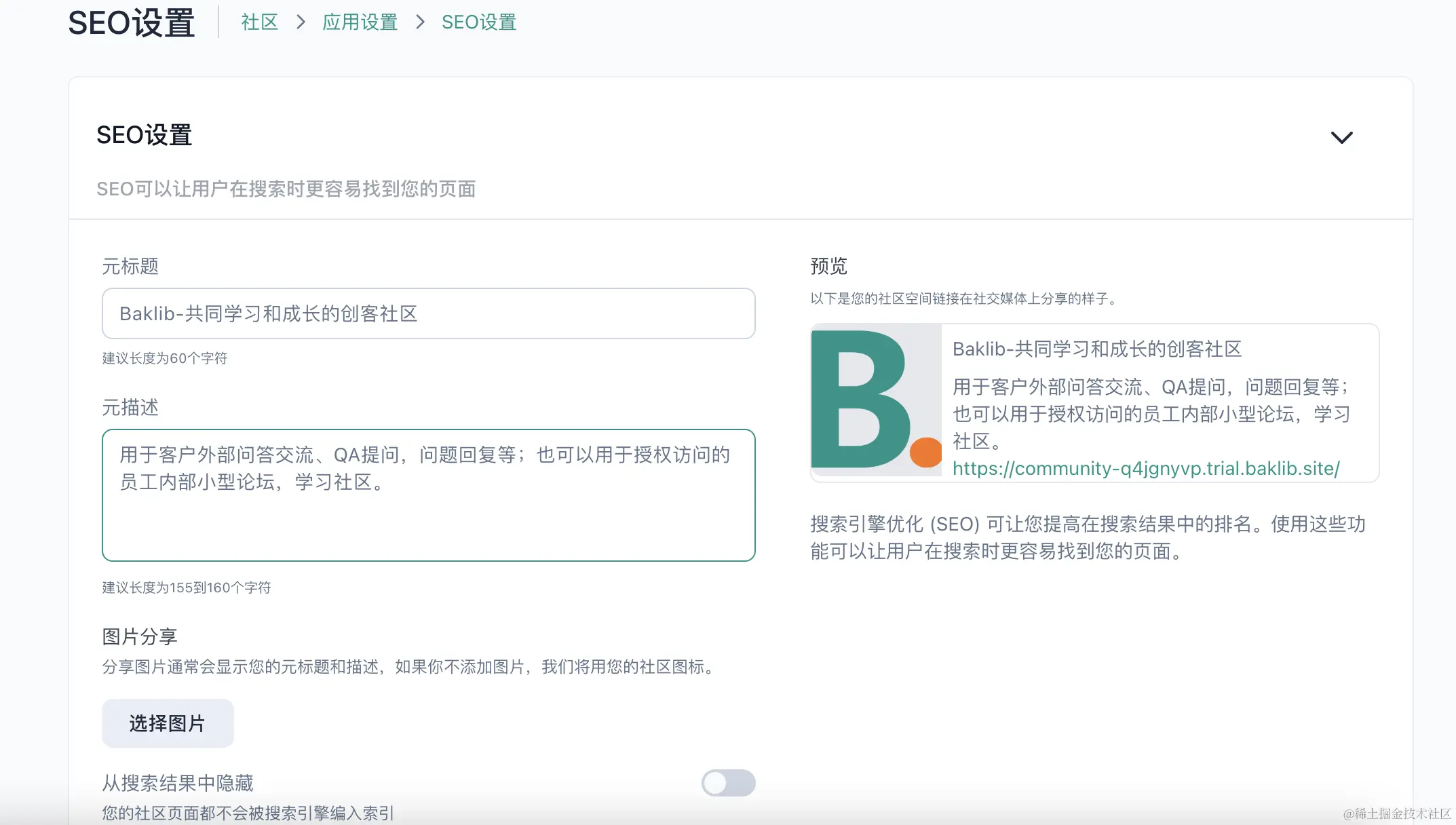This screenshot has height=825, width=1456.
Task: Toggle 从搜索结果中隐藏 switch on
Action: pyautogui.click(x=728, y=783)
